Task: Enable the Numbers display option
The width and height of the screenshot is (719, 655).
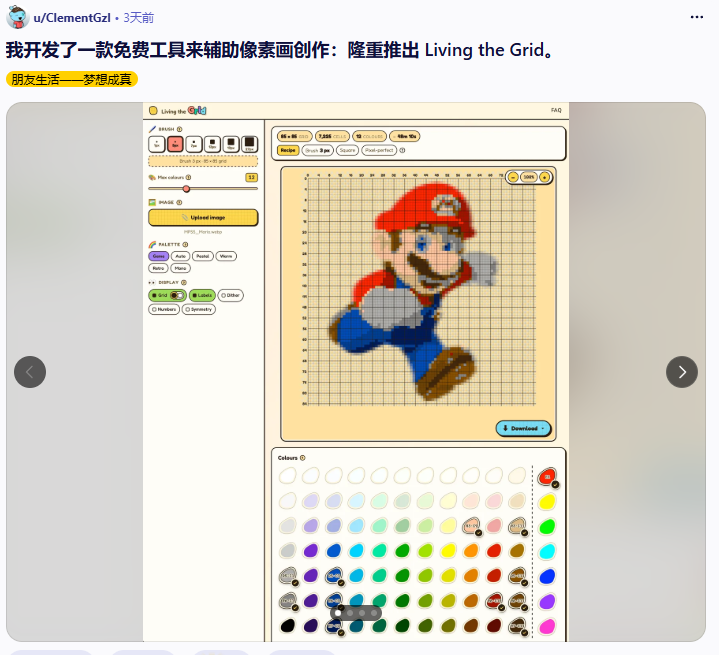Action: point(164,310)
